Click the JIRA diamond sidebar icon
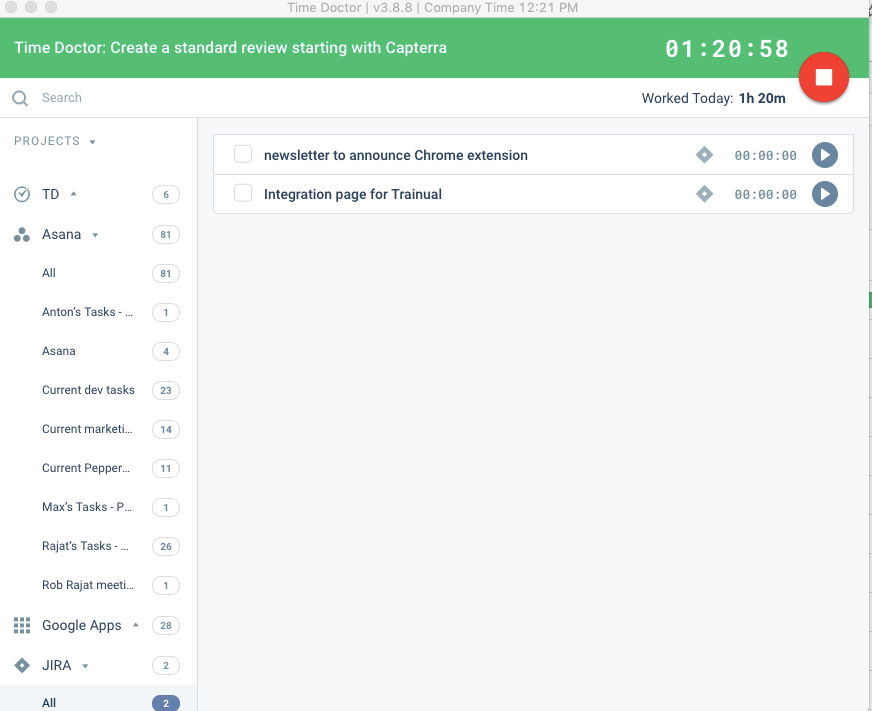Image resolution: width=872 pixels, height=711 pixels. (22, 665)
